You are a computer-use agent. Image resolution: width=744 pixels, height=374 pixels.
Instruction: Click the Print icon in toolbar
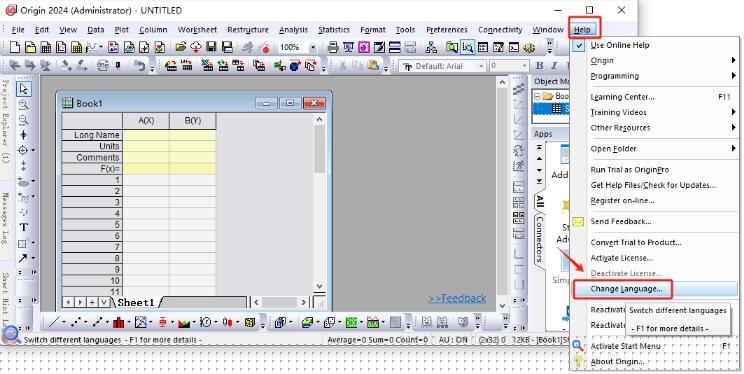[x=333, y=47]
